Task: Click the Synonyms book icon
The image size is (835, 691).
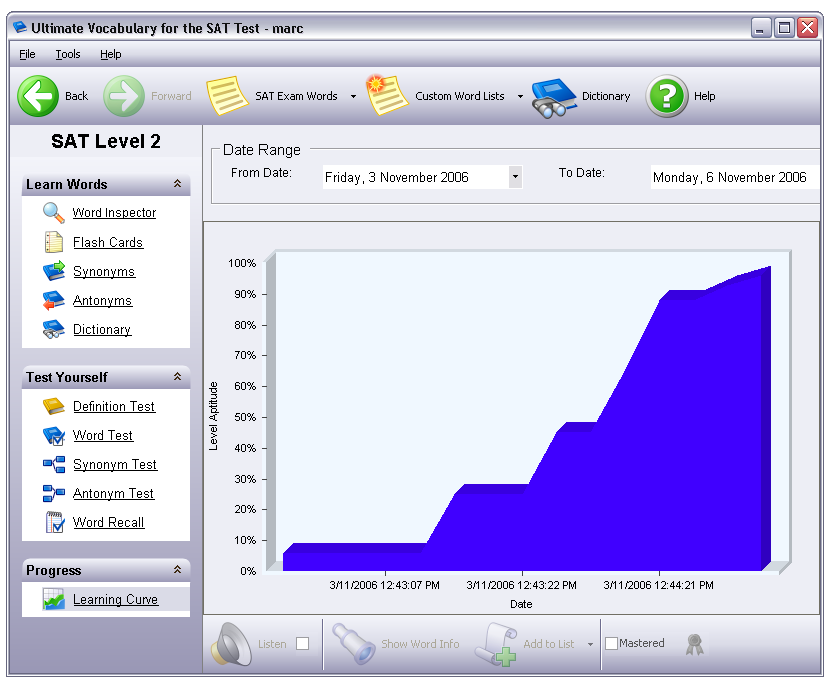Action: click(x=54, y=271)
